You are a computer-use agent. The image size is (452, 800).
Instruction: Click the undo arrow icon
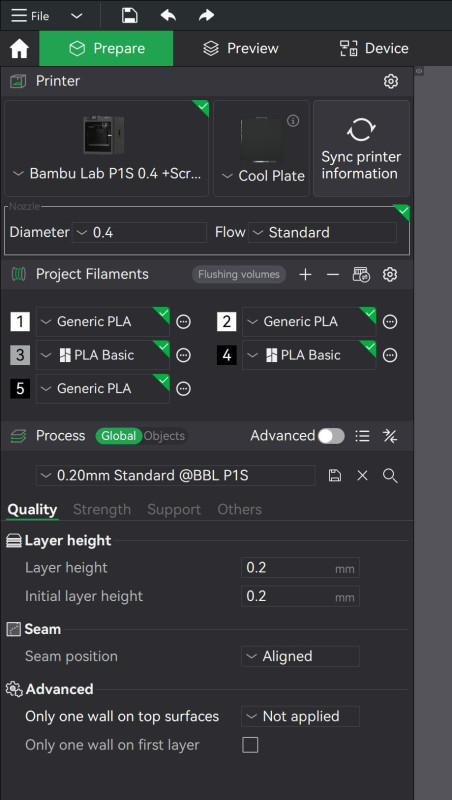point(168,15)
